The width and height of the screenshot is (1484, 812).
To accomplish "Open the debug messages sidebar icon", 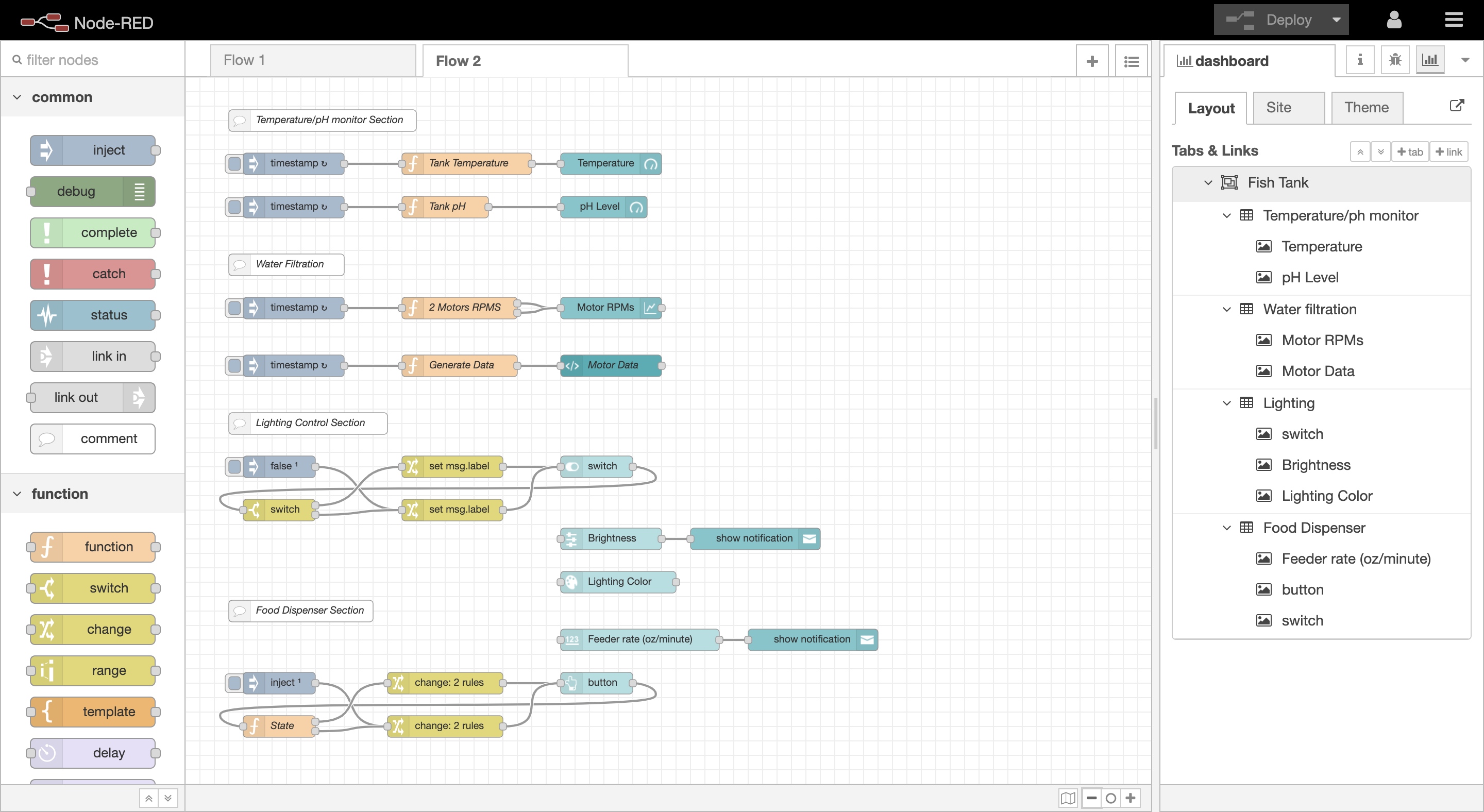I will (1395, 60).
